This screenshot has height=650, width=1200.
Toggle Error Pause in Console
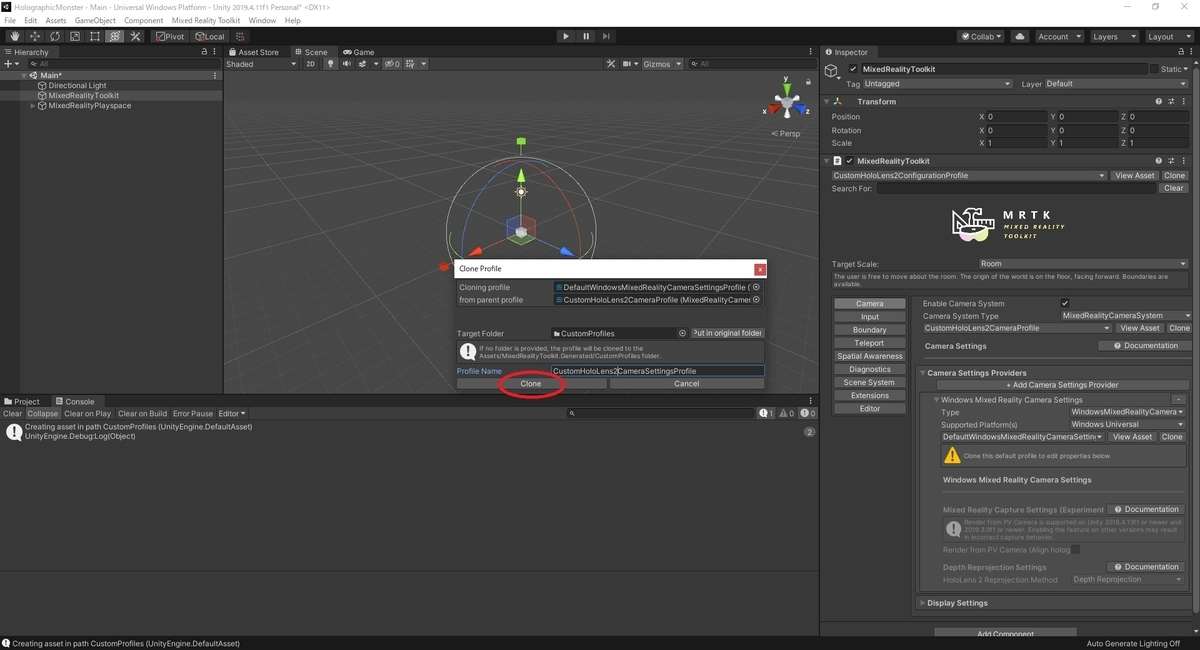tap(193, 413)
